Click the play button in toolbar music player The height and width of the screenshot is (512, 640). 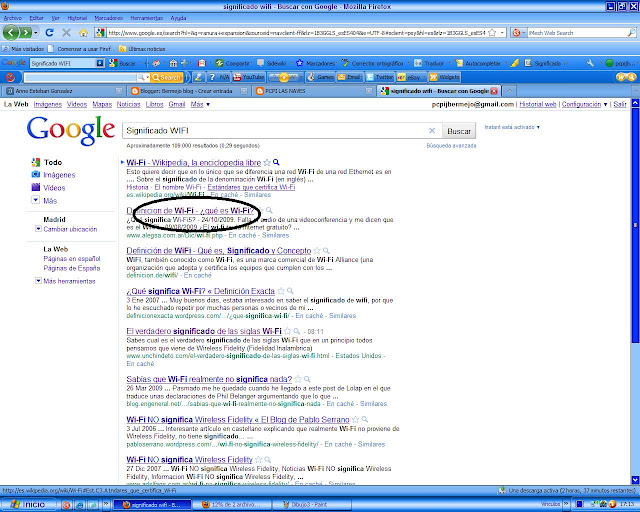[284, 77]
